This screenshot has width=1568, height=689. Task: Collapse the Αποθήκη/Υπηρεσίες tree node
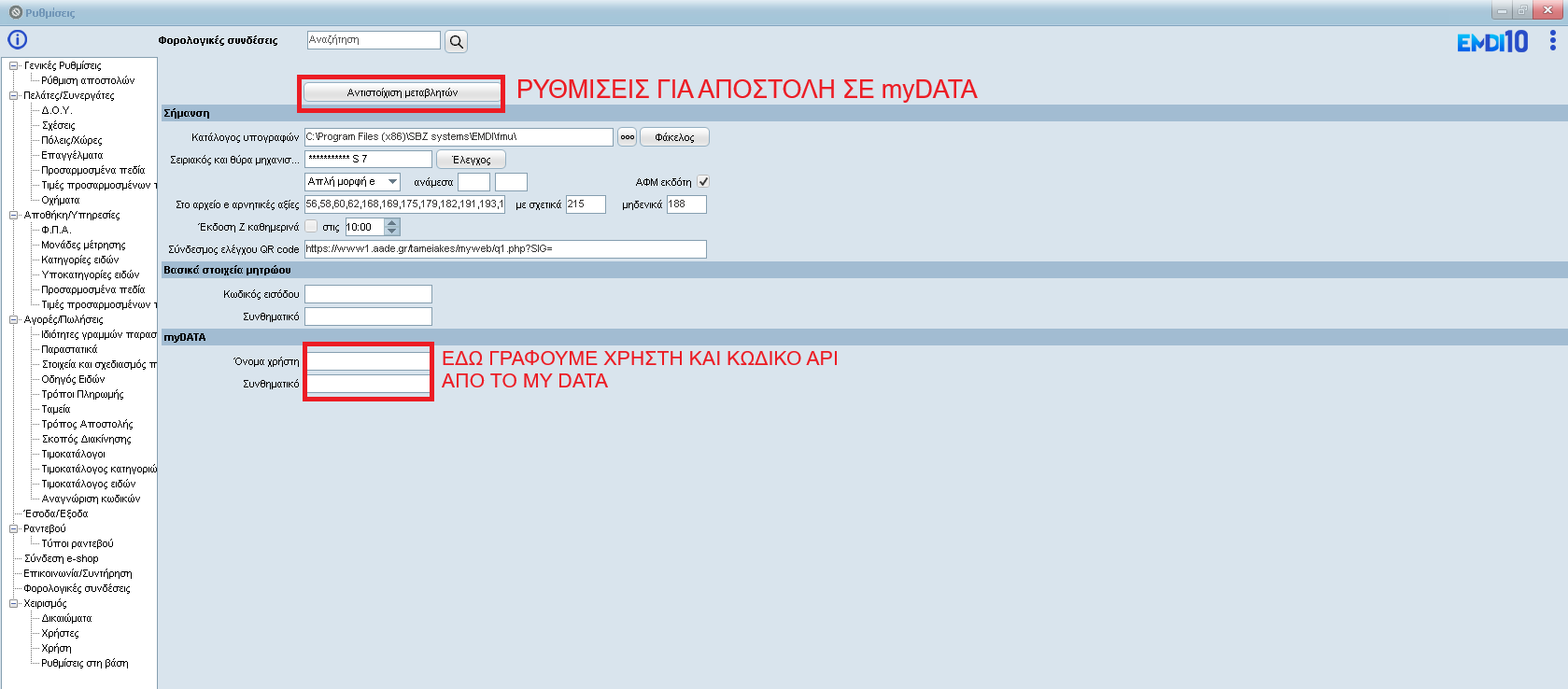click(x=13, y=215)
